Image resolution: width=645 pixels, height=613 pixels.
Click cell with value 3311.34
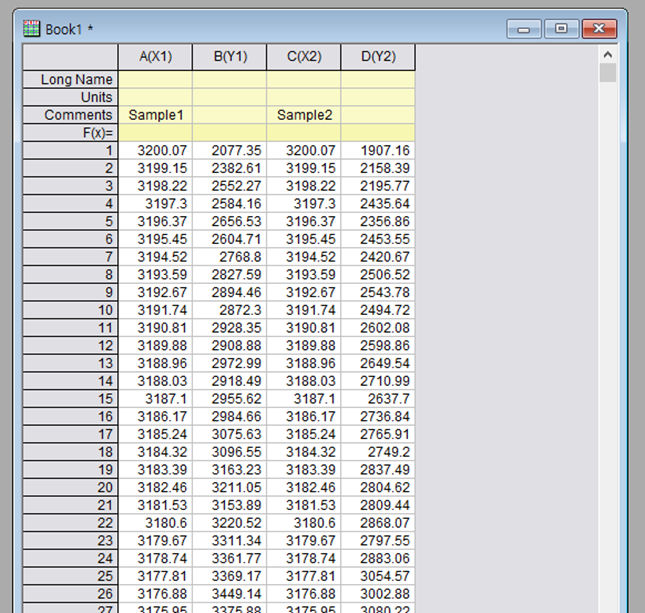[x=230, y=540]
